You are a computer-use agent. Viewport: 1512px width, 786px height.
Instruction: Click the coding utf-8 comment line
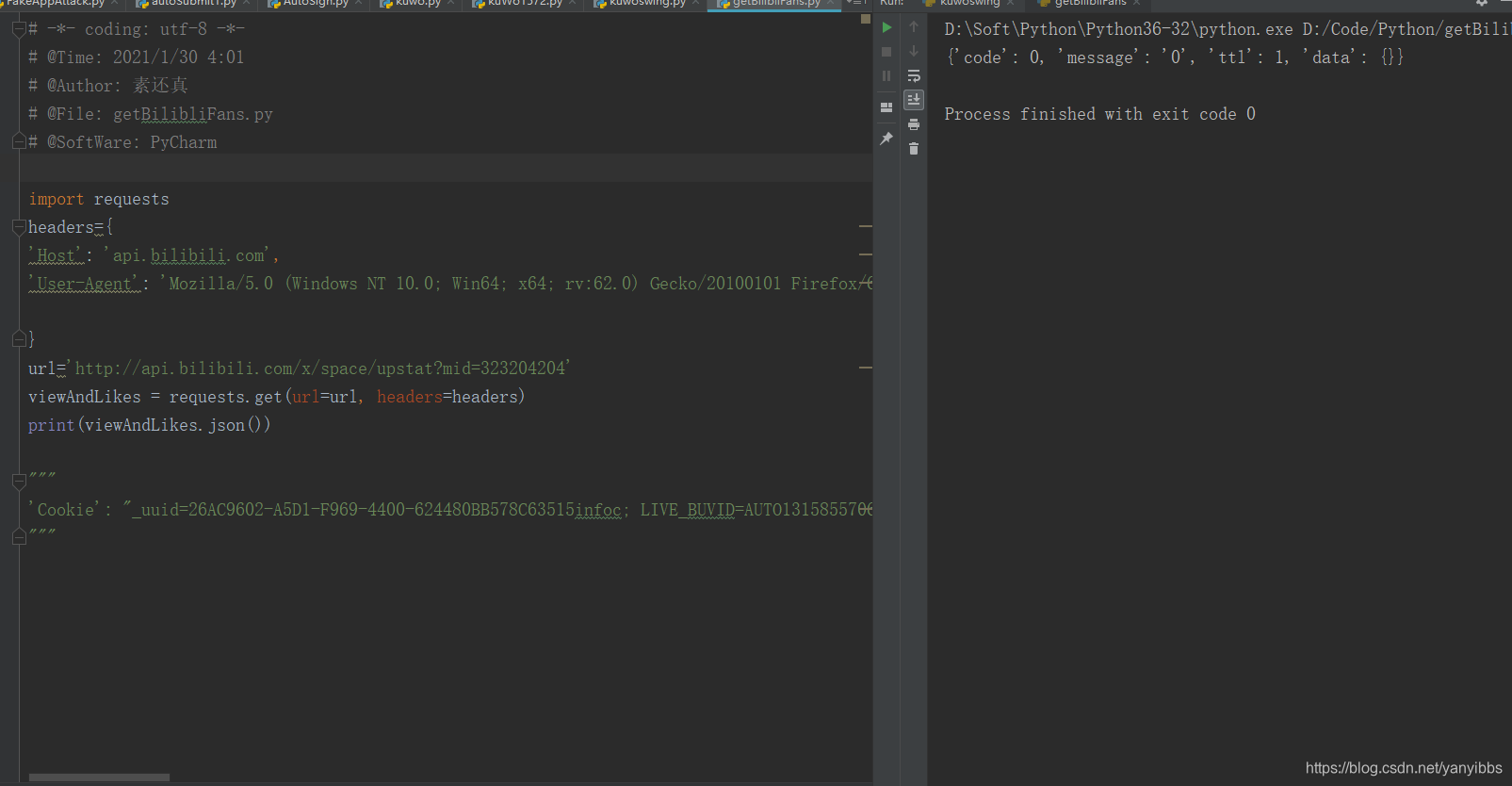pos(137,29)
